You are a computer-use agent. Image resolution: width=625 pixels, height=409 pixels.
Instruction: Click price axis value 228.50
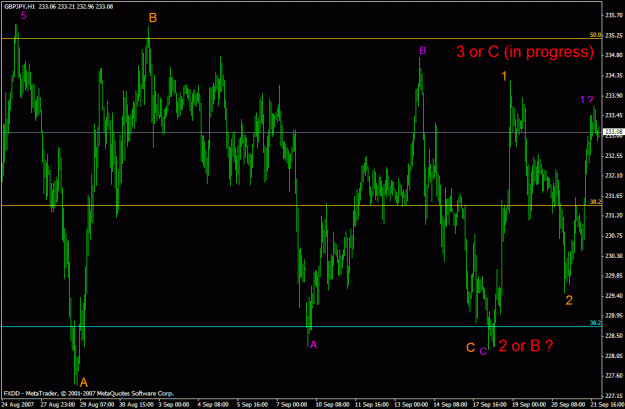click(x=614, y=336)
